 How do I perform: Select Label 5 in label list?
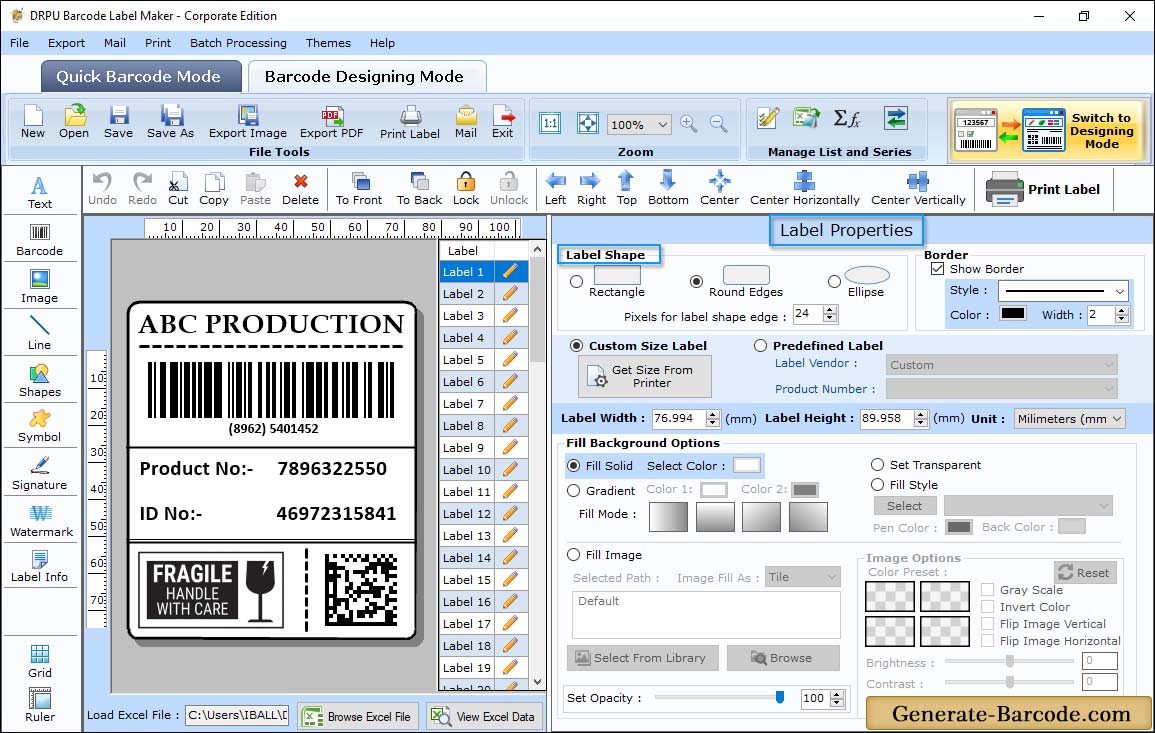tap(468, 360)
